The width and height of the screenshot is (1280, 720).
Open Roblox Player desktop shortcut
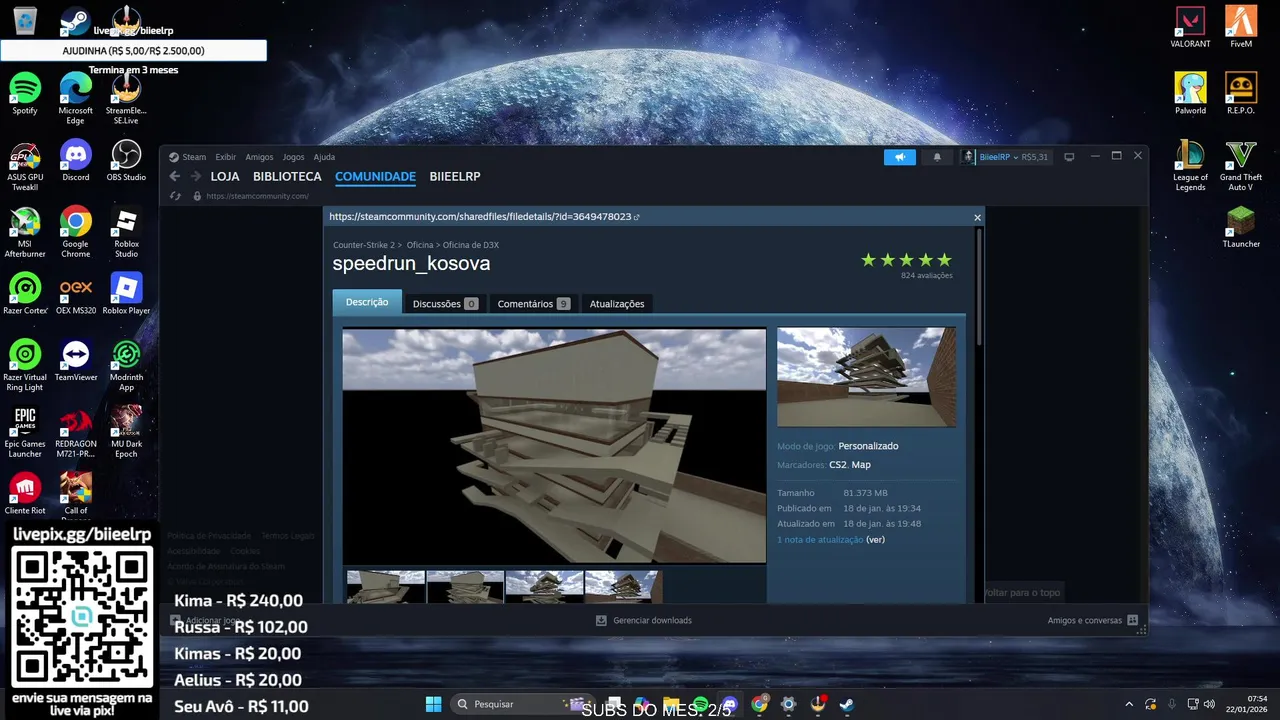[x=126, y=294]
